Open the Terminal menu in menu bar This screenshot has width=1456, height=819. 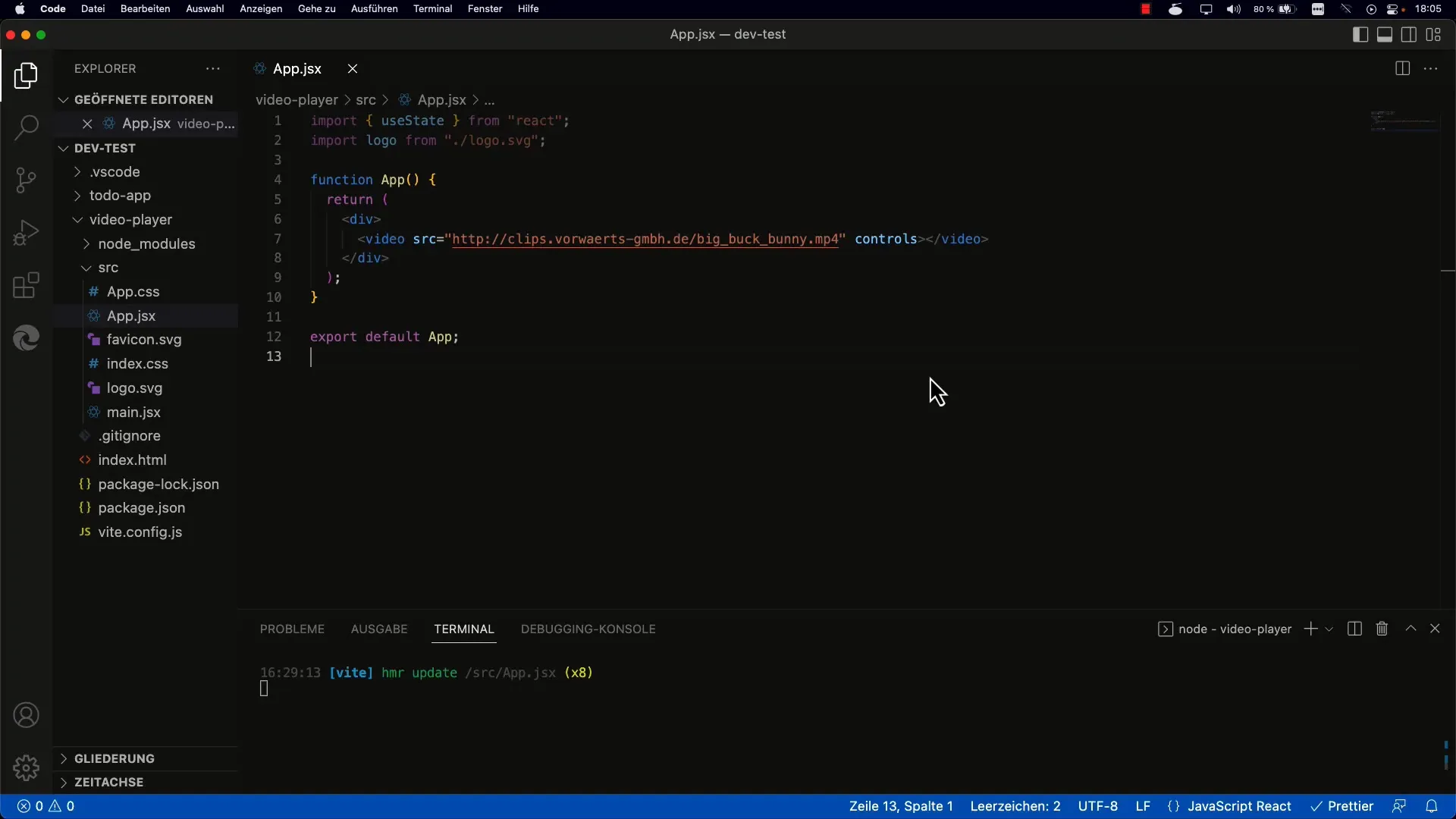pos(432,9)
